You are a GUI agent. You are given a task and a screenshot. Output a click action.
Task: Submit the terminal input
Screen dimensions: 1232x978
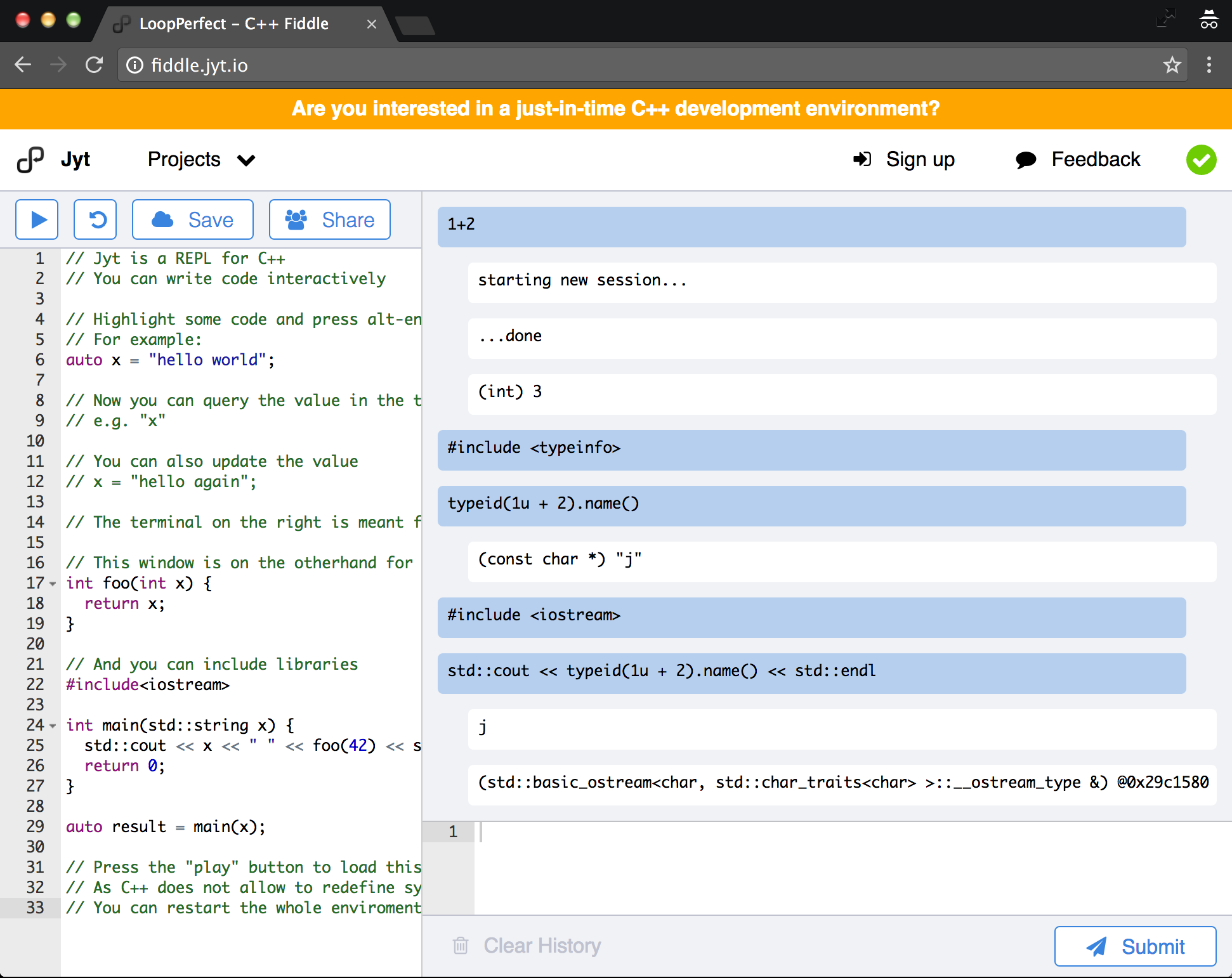pyautogui.click(x=1135, y=946)
